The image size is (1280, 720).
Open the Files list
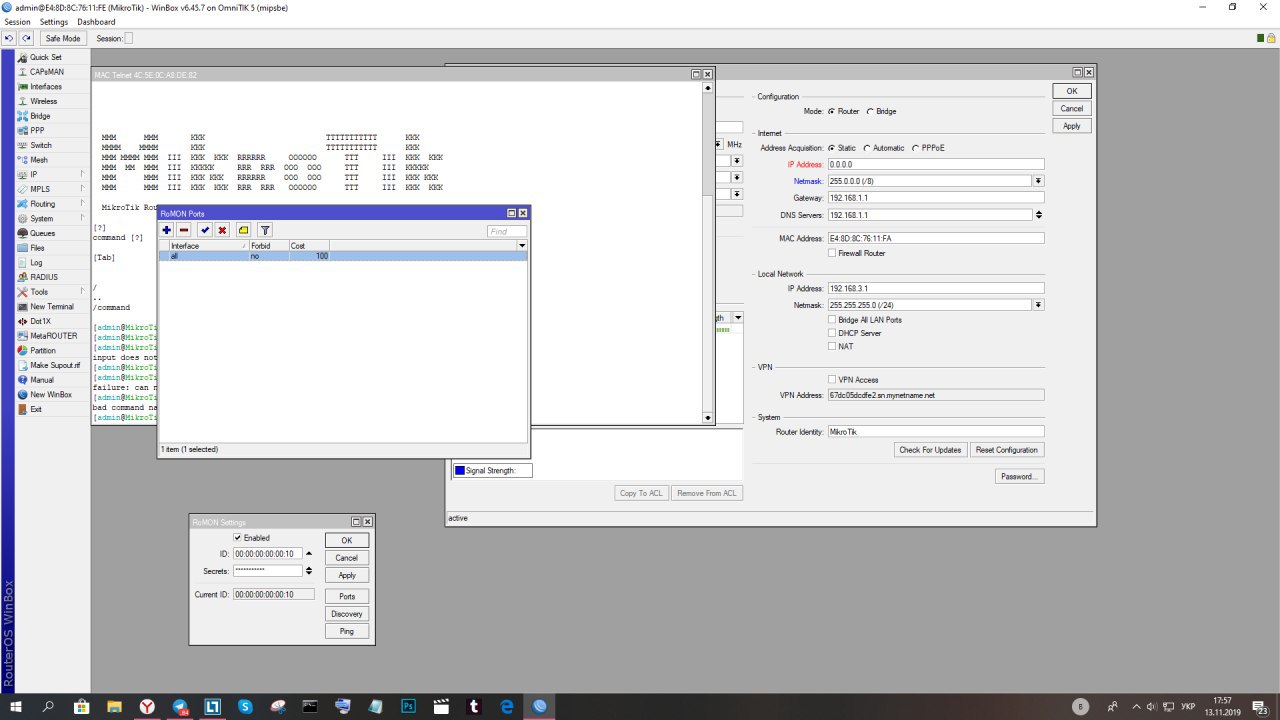pos(37,248)
